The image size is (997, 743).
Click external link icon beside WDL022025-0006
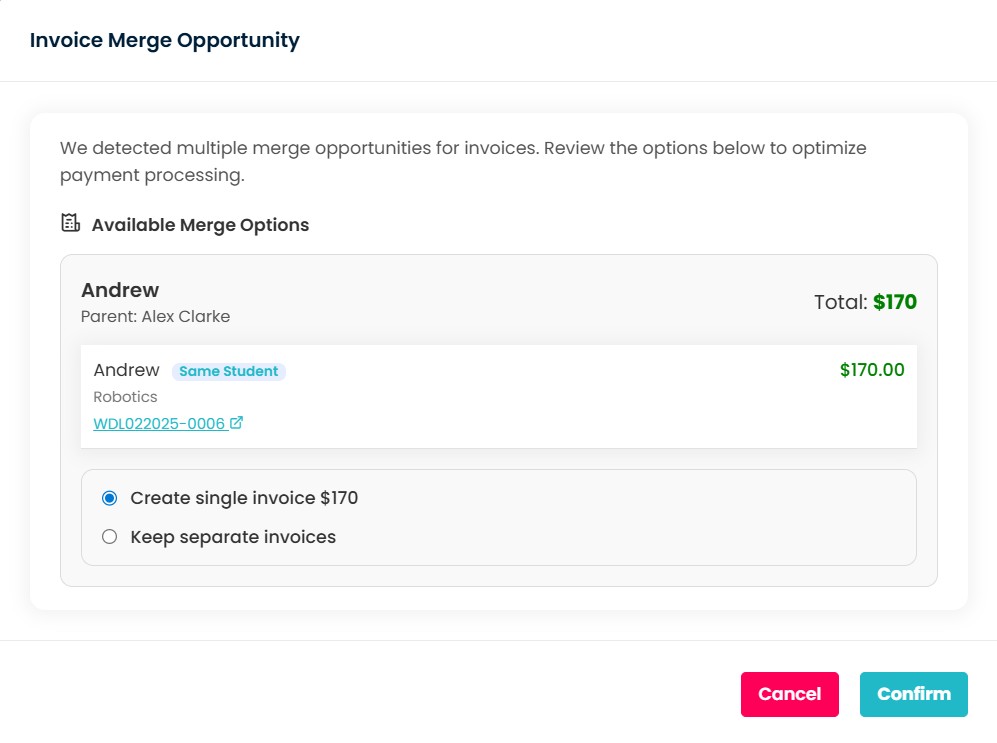click(x=237, y=423)
